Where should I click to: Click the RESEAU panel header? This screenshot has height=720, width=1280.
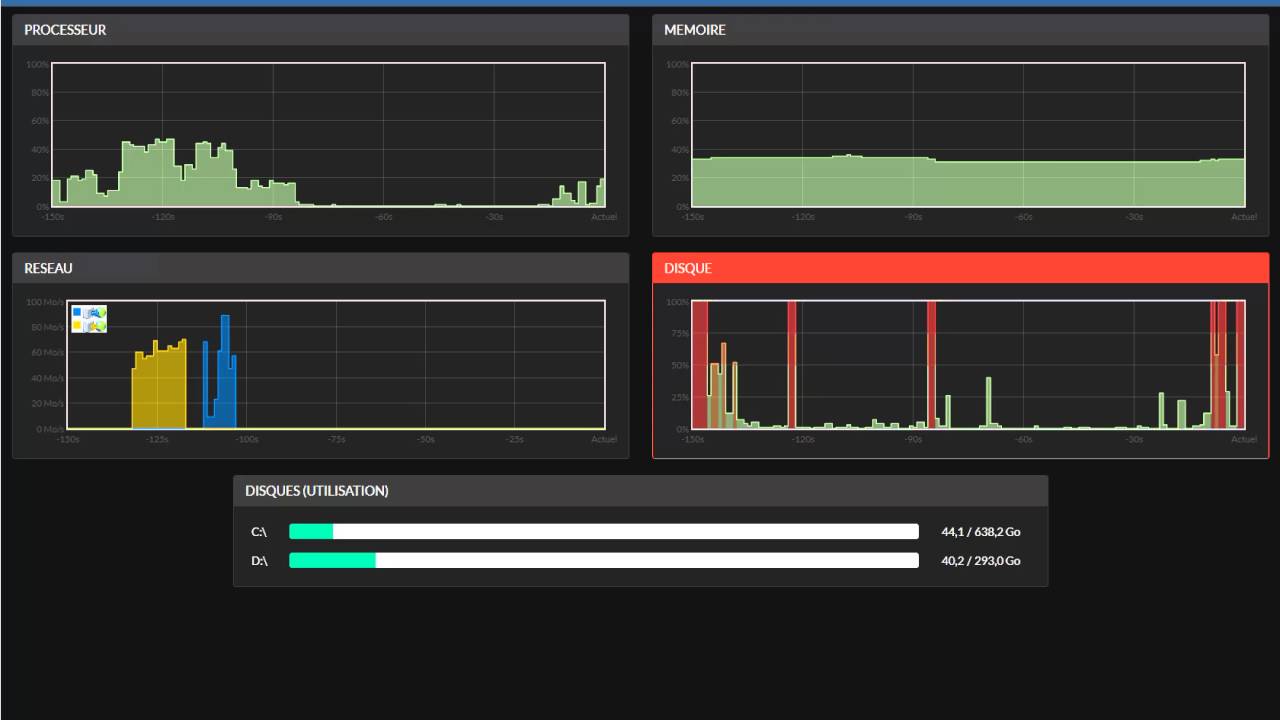pos(320,268)
